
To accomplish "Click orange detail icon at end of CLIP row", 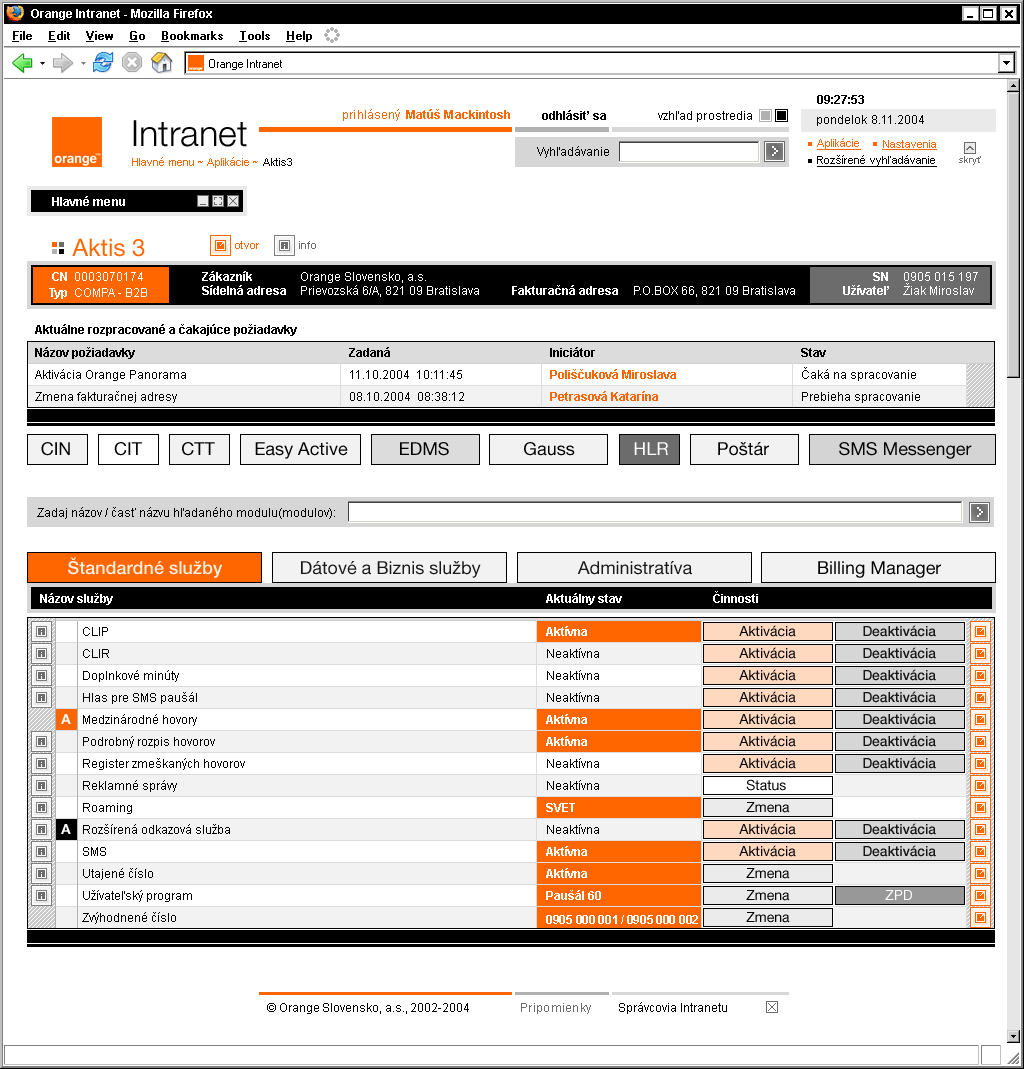I will (x=980, y=631).
